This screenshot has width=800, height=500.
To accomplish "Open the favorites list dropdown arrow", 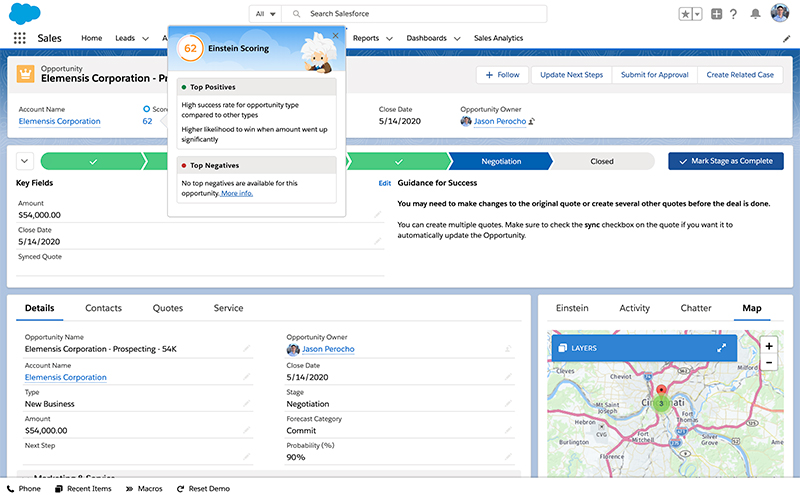I will point(697,14).
